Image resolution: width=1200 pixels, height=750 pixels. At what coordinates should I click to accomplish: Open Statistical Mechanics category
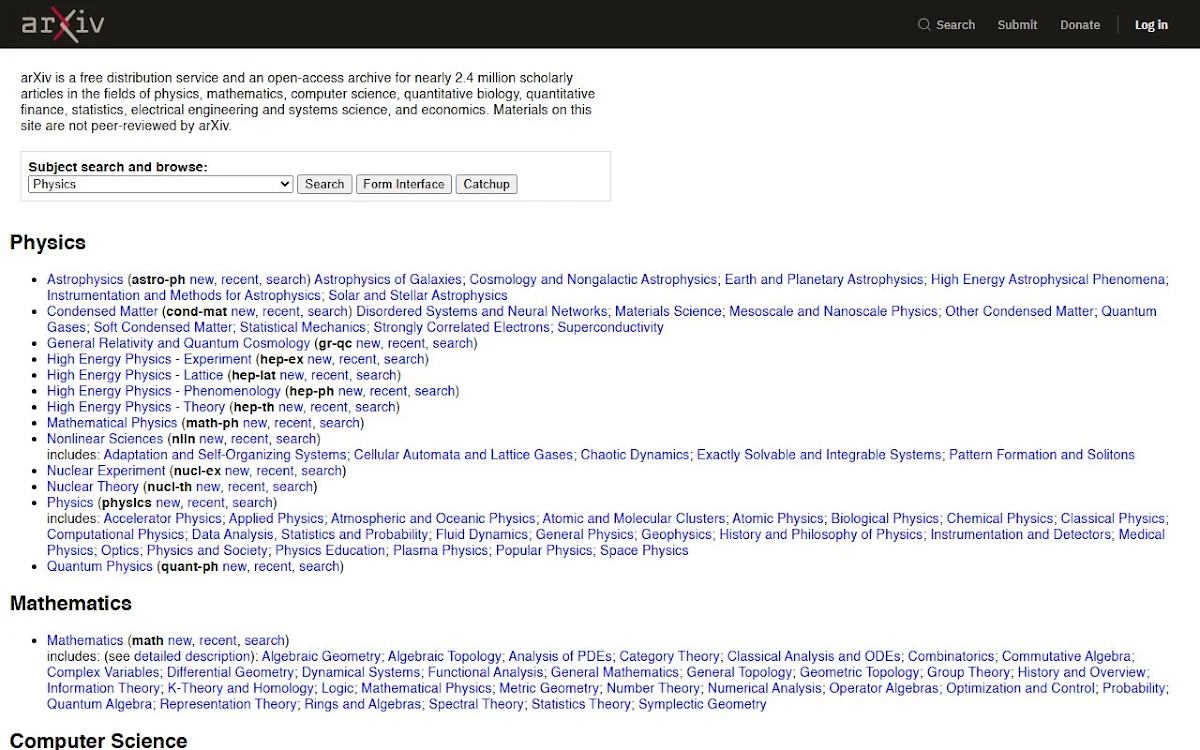point(303,327)
